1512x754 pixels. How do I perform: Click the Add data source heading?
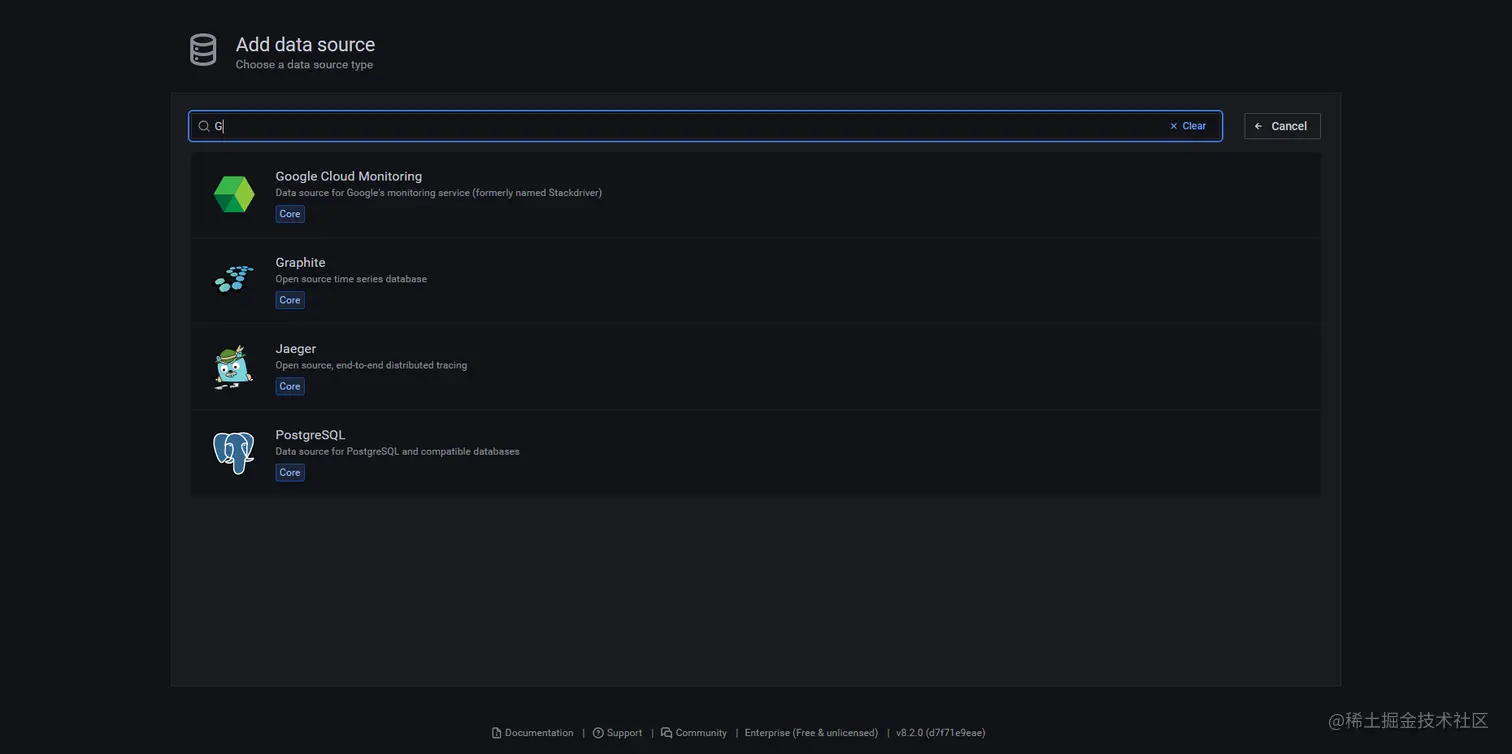(x=305, y=44)
